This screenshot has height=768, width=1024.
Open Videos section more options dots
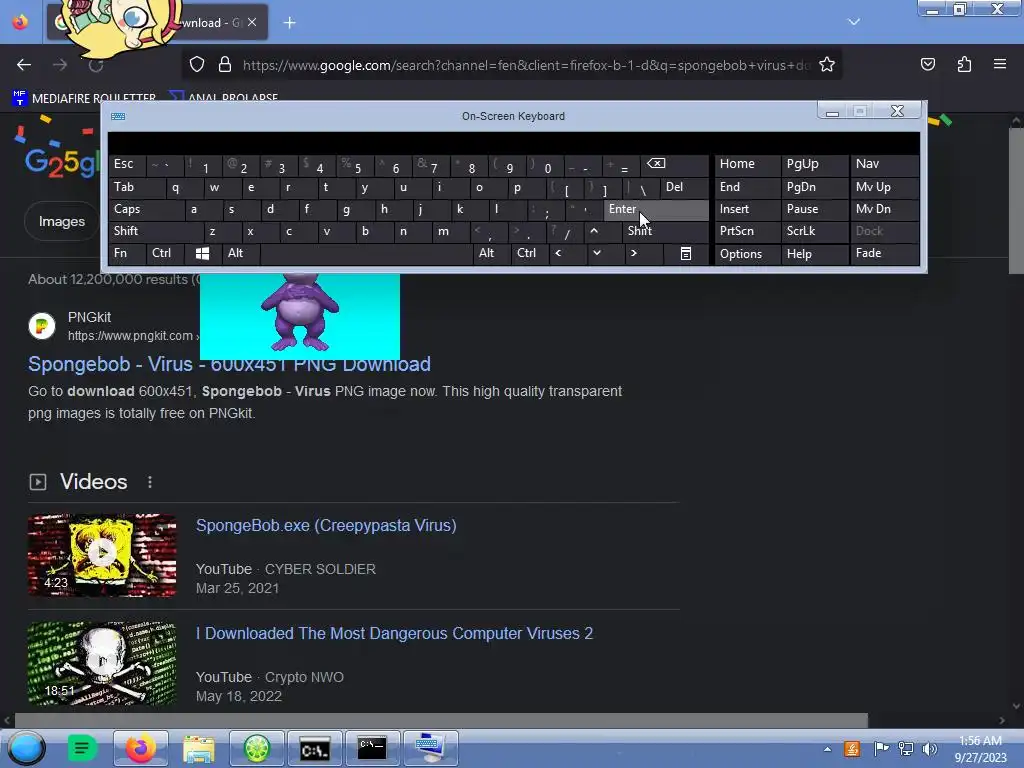[150, 482]
